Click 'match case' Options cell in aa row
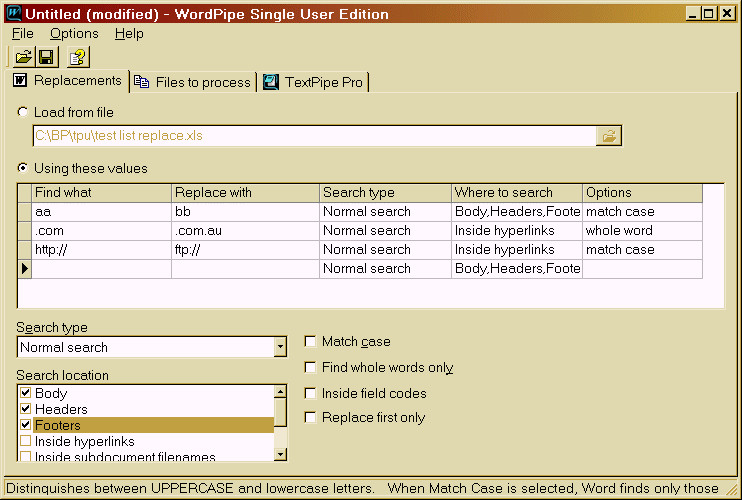This screenshot has height=500, width=742. click(x=642, y=212)
